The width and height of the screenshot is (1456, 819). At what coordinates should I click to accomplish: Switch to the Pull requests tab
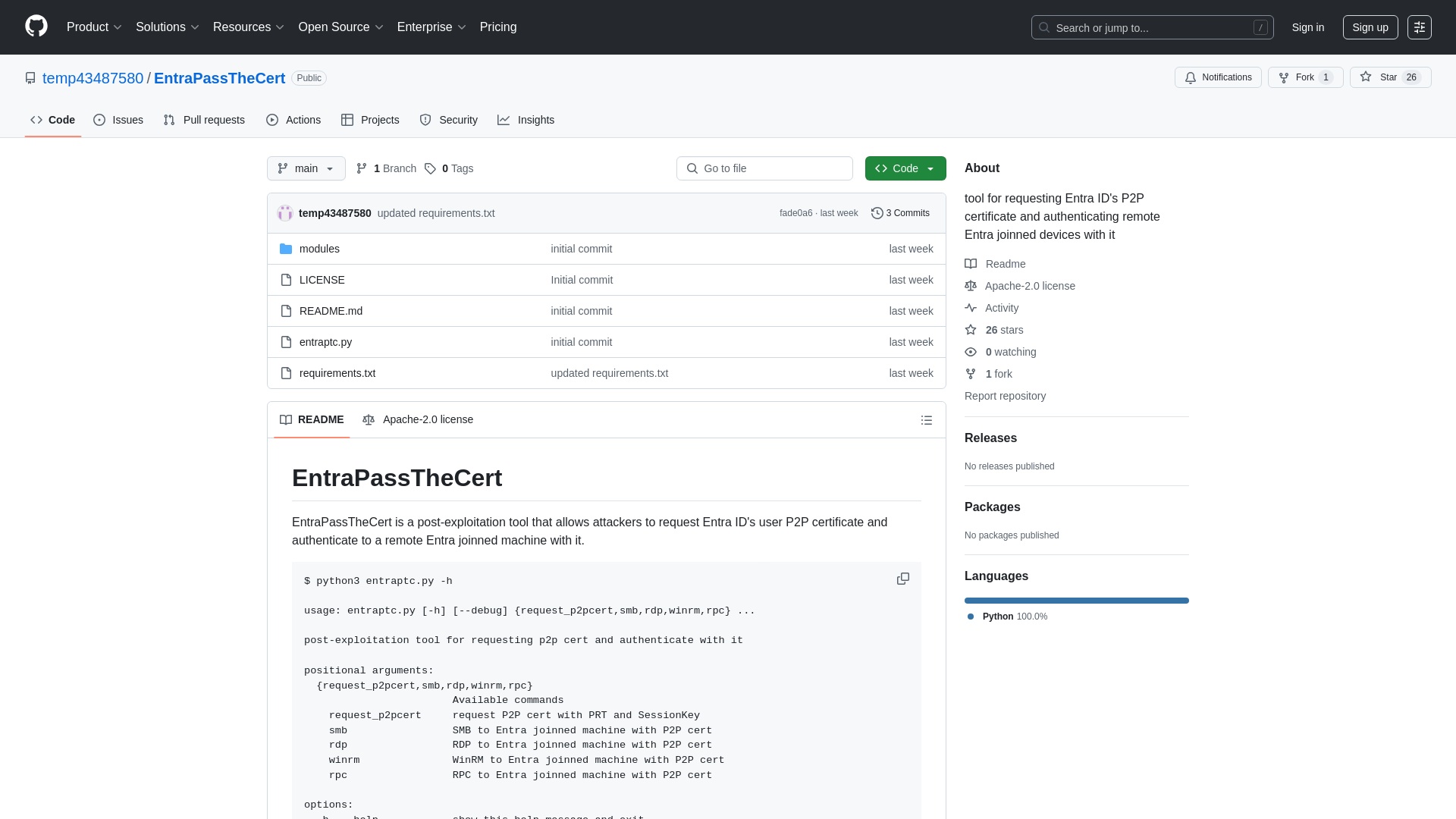pos(204,120)
